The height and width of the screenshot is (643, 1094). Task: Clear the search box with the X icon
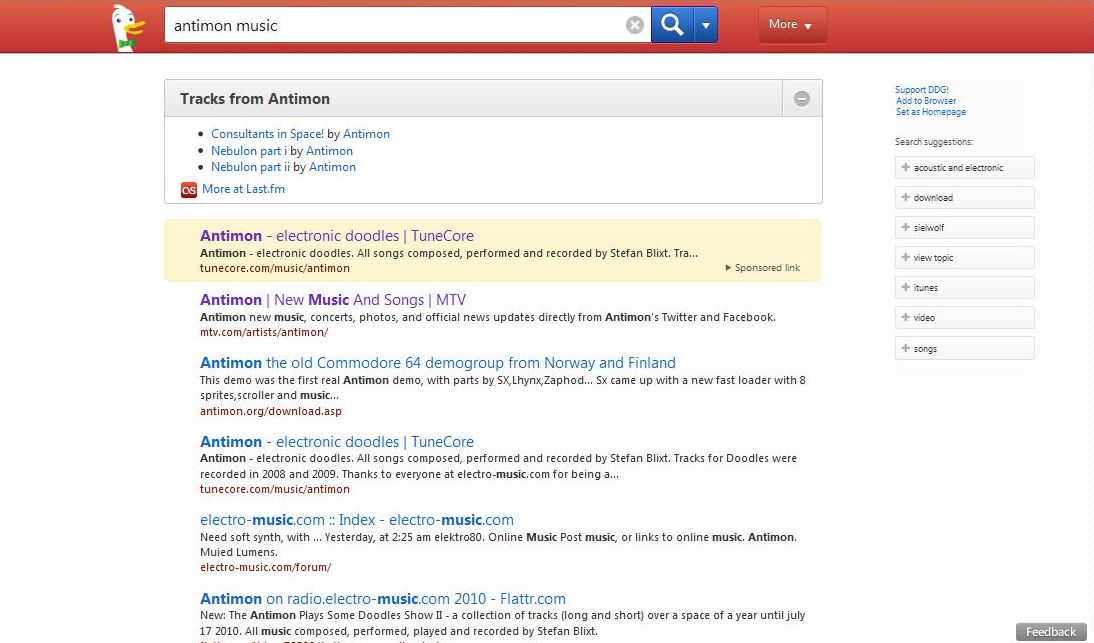pos(635,25)
